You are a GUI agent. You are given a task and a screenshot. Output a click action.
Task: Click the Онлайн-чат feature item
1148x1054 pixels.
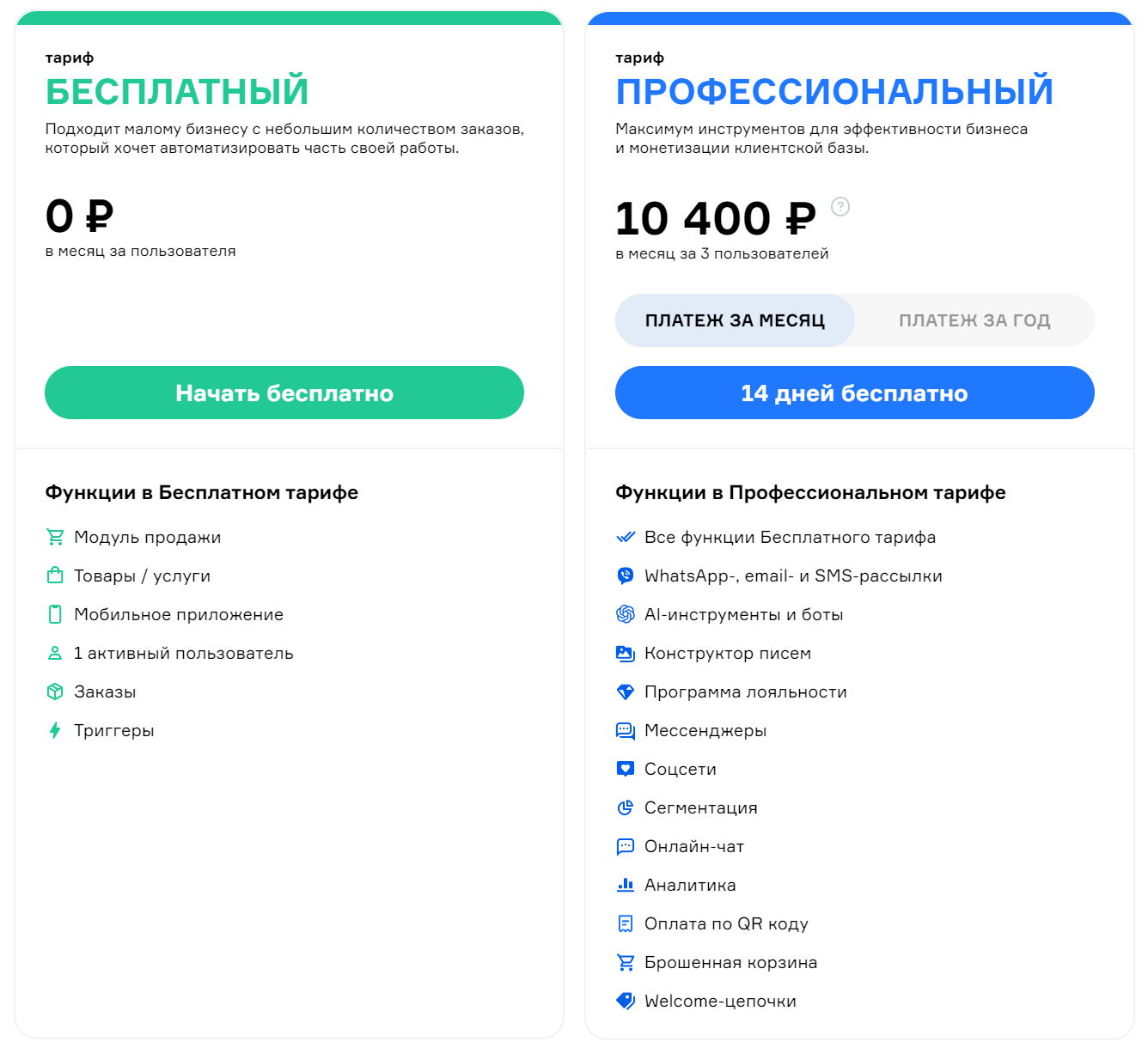[693, 847]
